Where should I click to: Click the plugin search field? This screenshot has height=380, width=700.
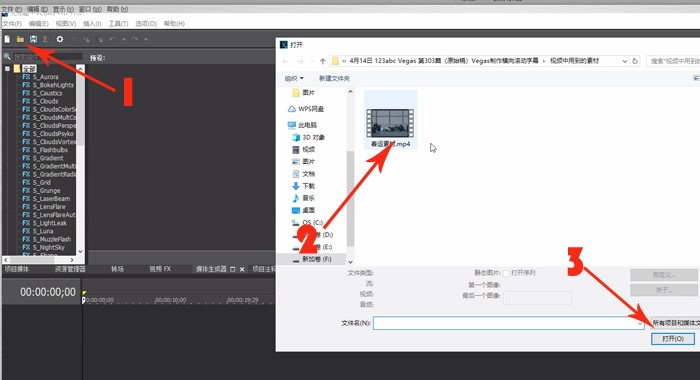tap(48, 57)
